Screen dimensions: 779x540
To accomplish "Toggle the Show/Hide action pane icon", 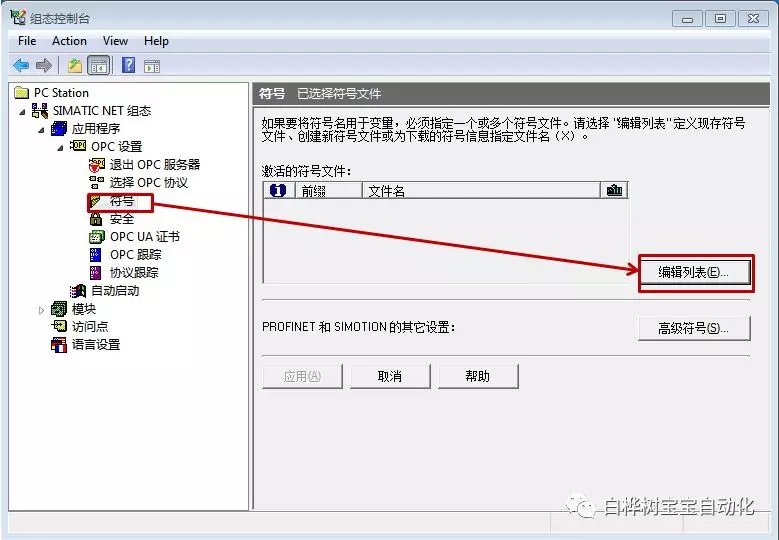I will coord(152,66).
